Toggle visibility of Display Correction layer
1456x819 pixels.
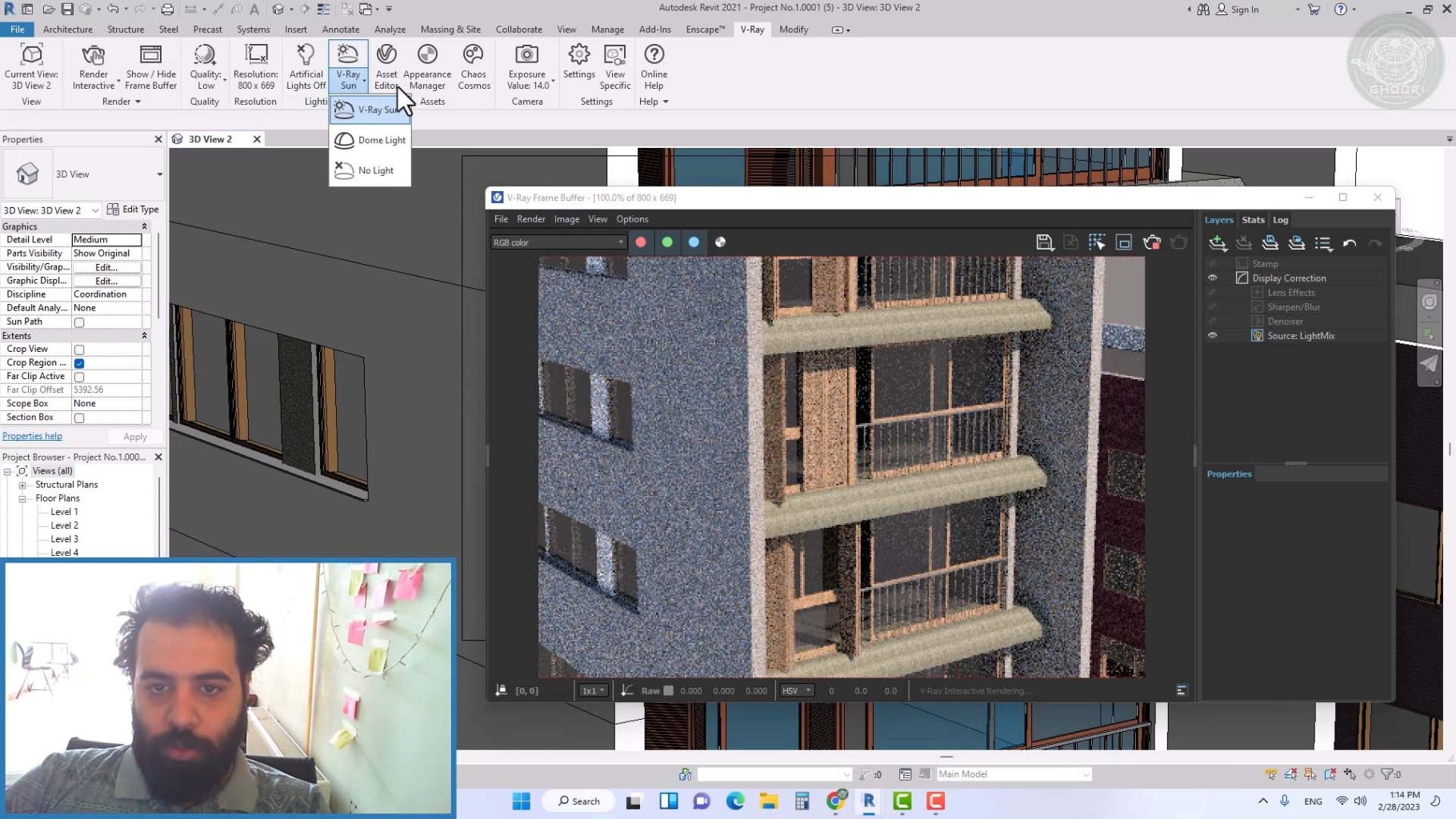[1212, 278]
